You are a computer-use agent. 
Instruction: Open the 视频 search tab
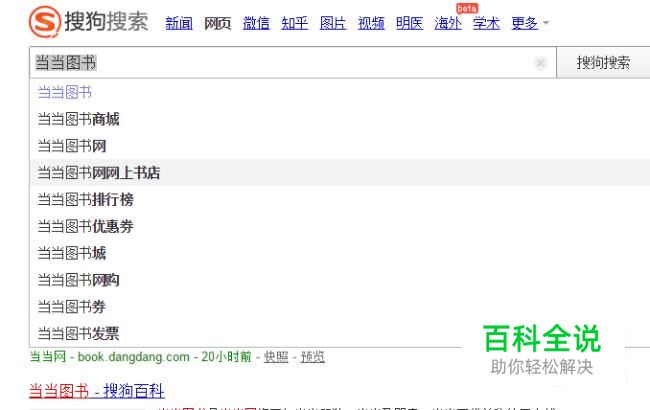click(x=371, y=23)
